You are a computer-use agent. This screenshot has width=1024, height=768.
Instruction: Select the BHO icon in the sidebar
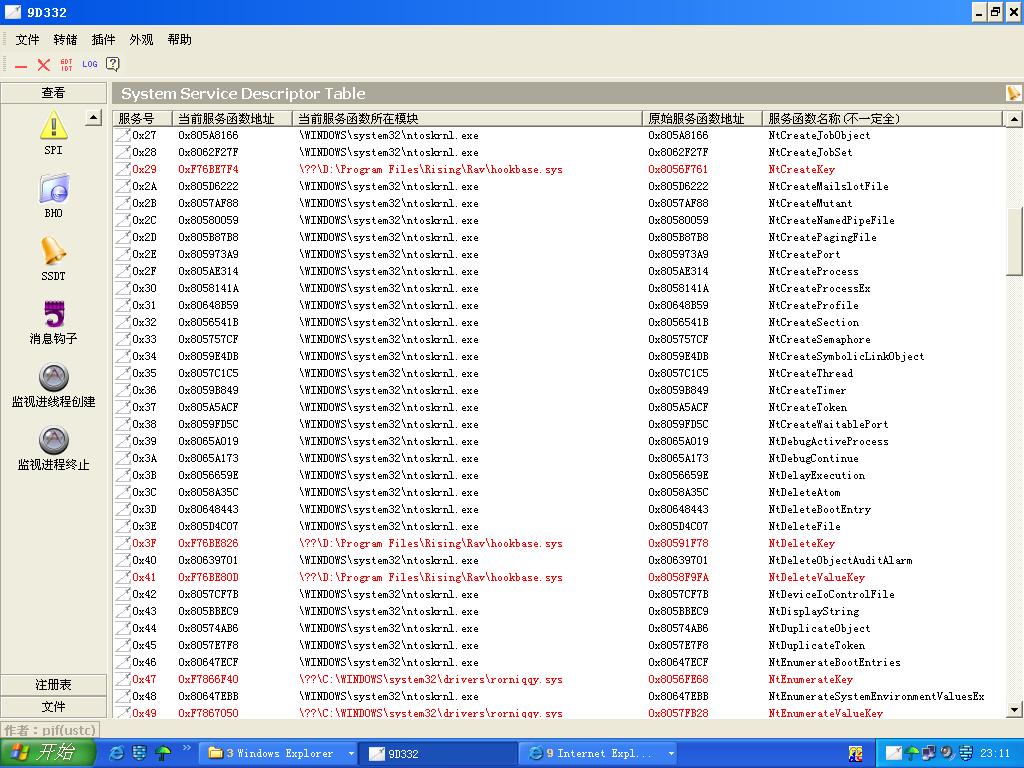tap(53, 195)
